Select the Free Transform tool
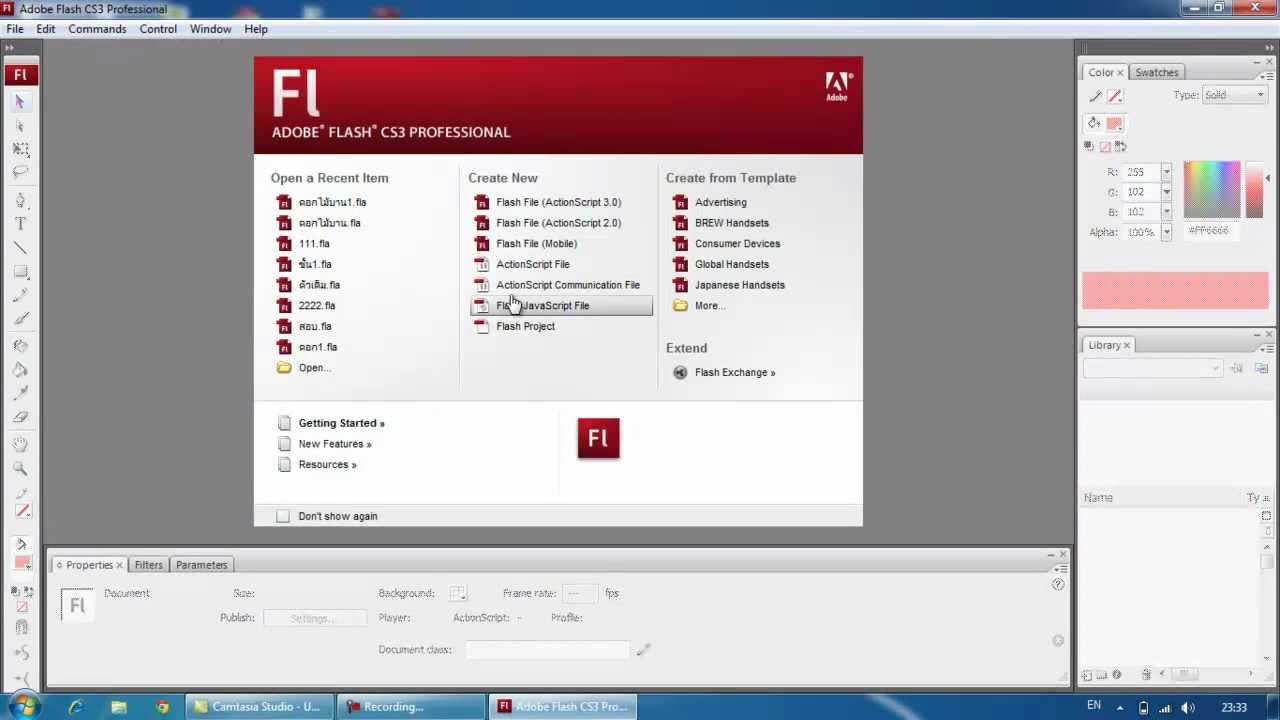 [x=20, y=149]
